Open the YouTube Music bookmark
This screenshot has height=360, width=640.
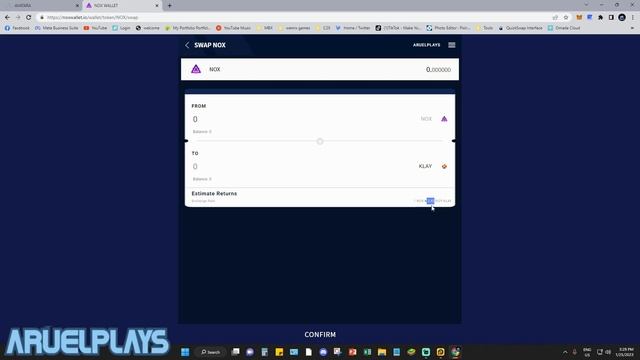[x=233, y=28]
